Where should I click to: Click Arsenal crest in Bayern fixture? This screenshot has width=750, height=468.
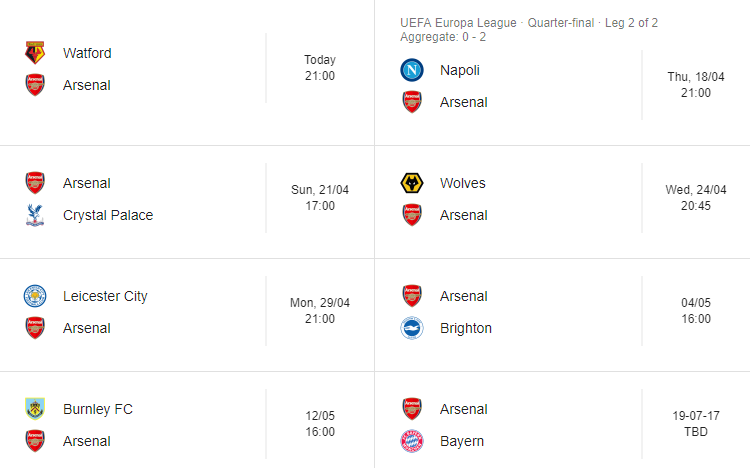tap(411, 409)
